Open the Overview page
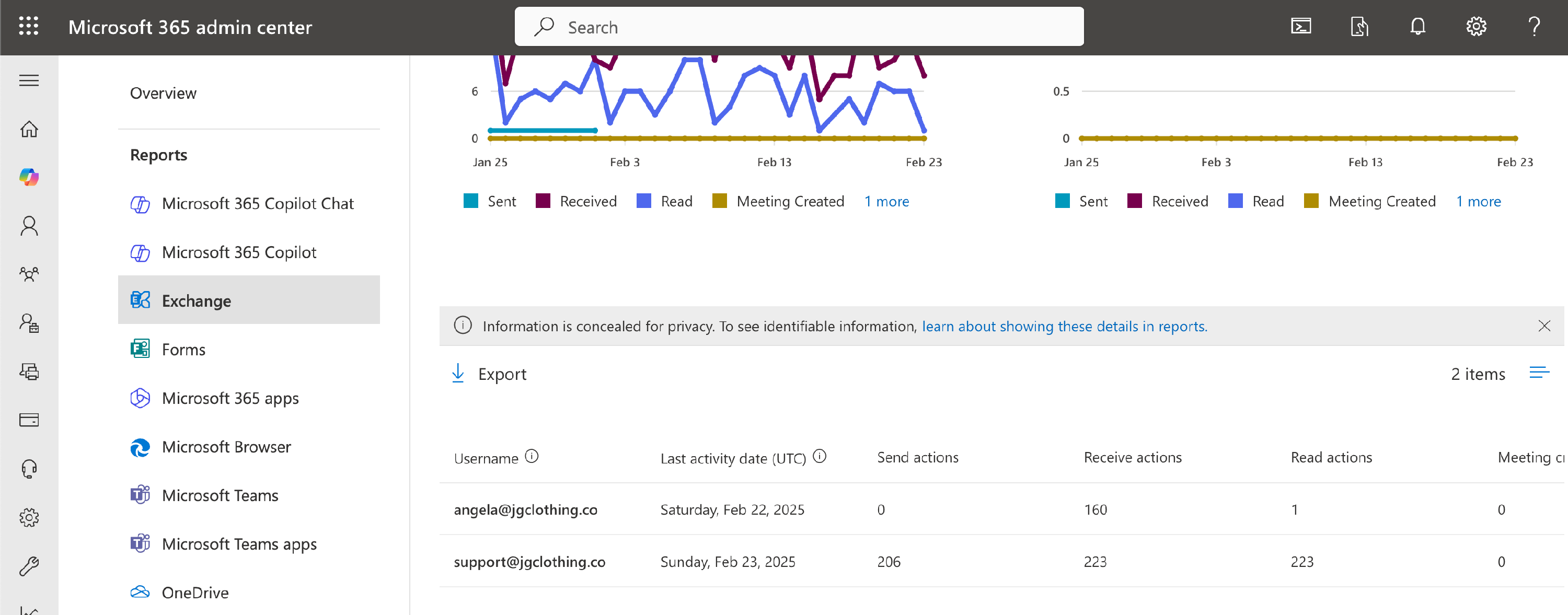Viewport: 1568px width, 615px height. [163, 93]
